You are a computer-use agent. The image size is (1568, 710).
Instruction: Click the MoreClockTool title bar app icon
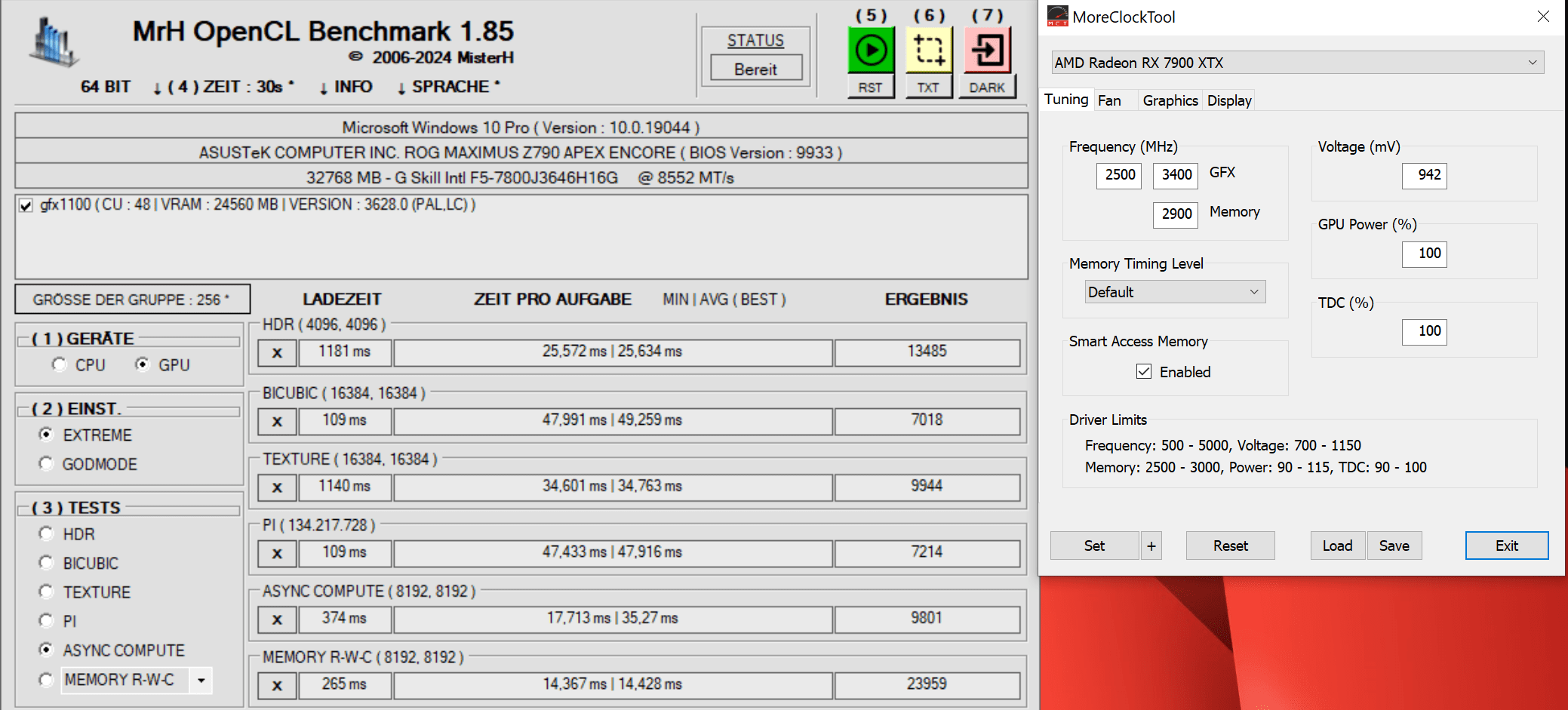(x=1057, y=17)
